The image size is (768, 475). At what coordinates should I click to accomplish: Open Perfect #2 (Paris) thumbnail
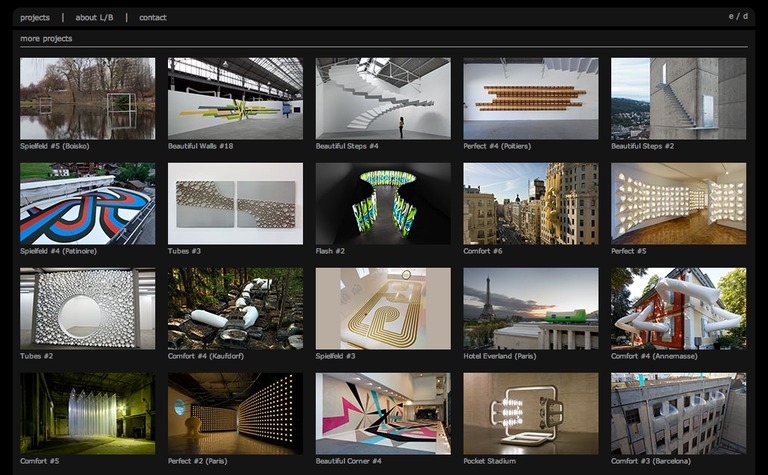236,414
